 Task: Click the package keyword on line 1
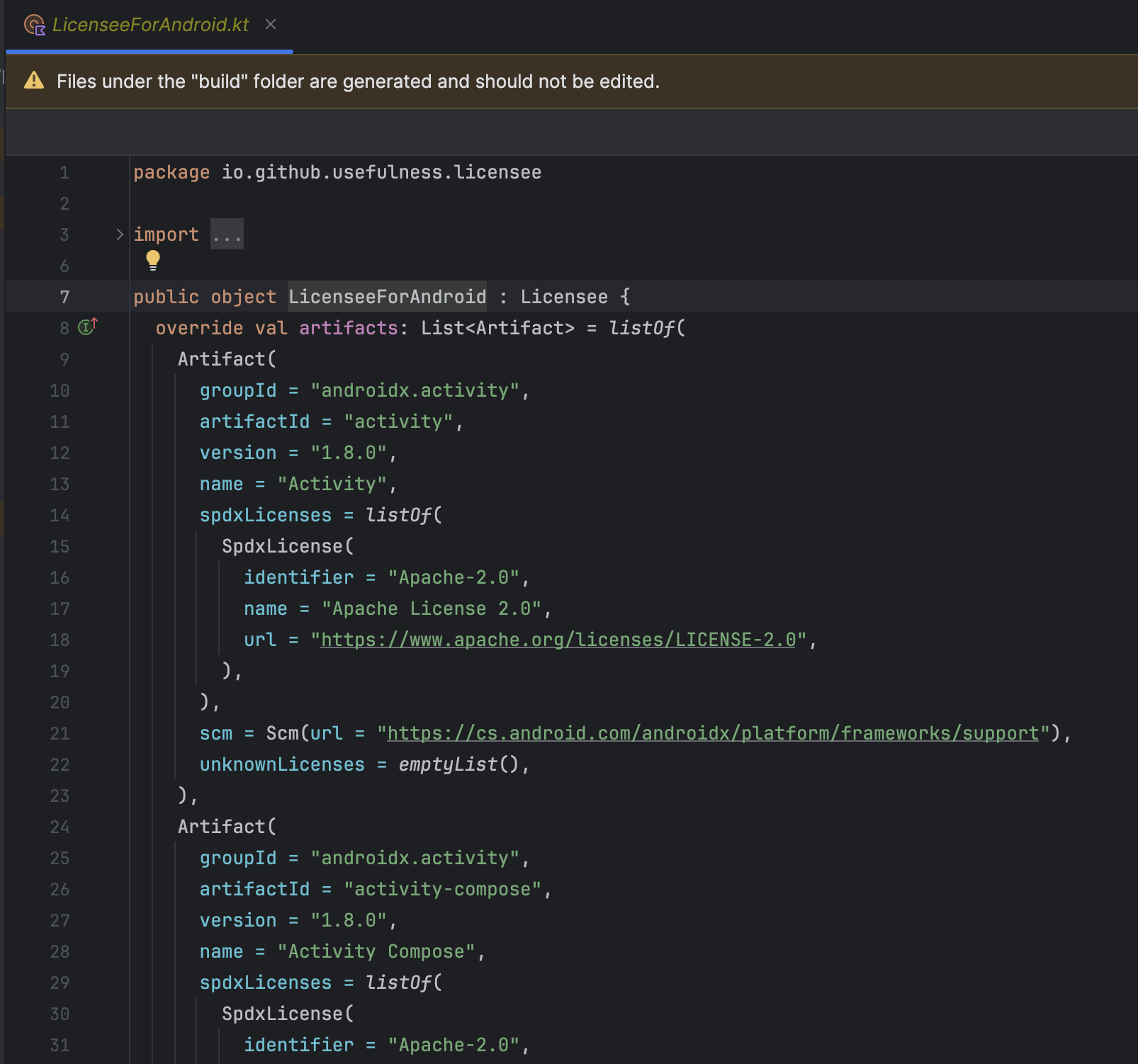171,172
